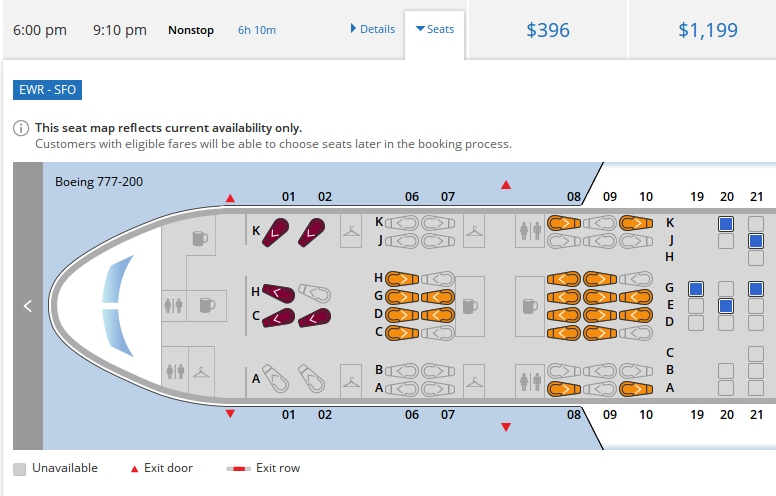The image size is (776, 496).
Task: Choose the $396 fare
Action: [547, 30]
